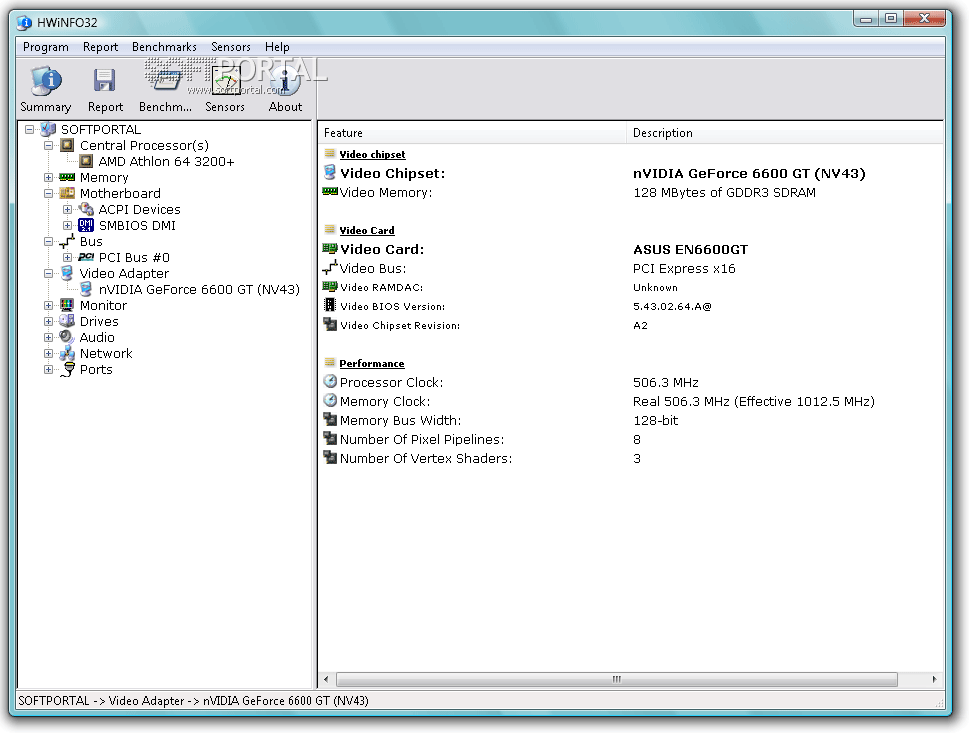Collapse the SOFTPORTAL root node
This screenshot has height=733, width=969.
tap(29, 129)
